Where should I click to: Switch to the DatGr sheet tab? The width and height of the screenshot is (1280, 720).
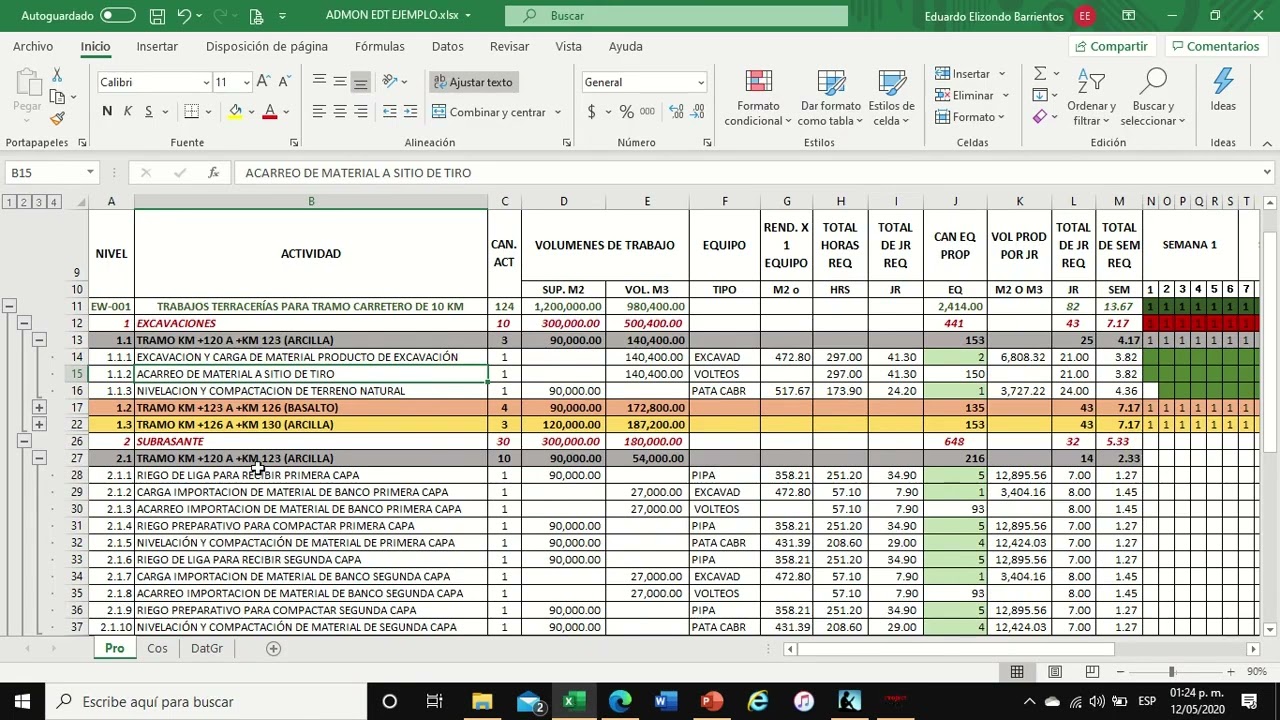point(207,648)
